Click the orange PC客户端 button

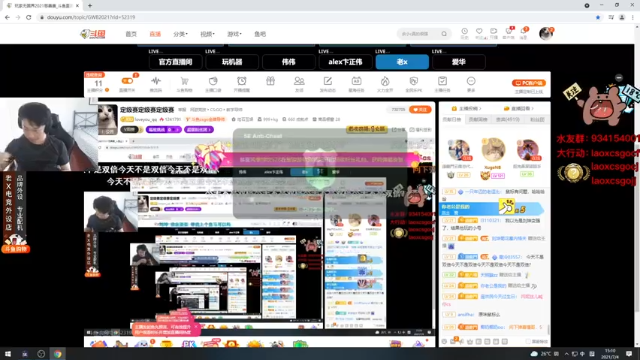[x=529, y=83]
